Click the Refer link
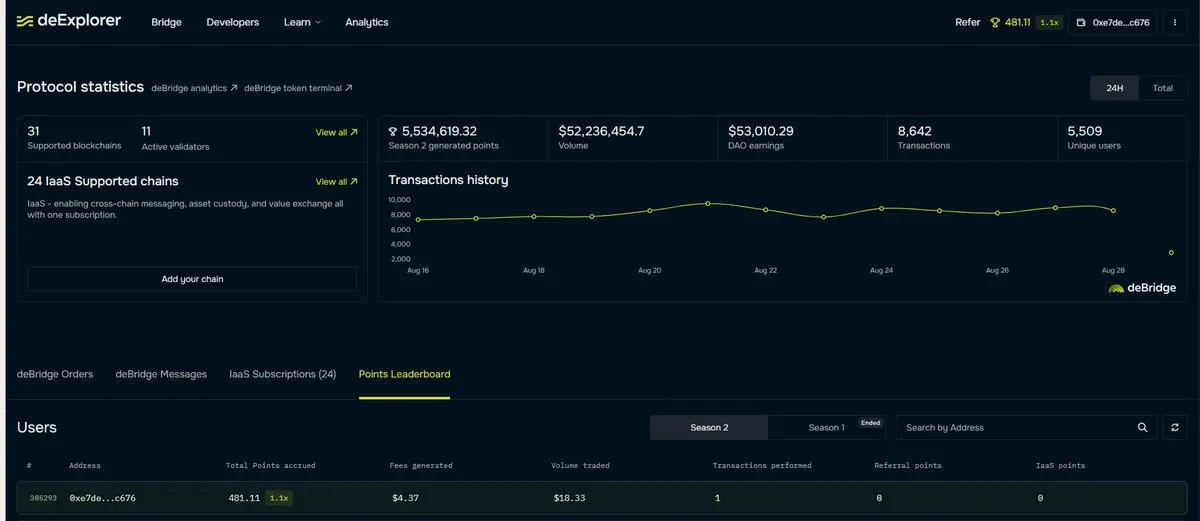 coord(968,22)
